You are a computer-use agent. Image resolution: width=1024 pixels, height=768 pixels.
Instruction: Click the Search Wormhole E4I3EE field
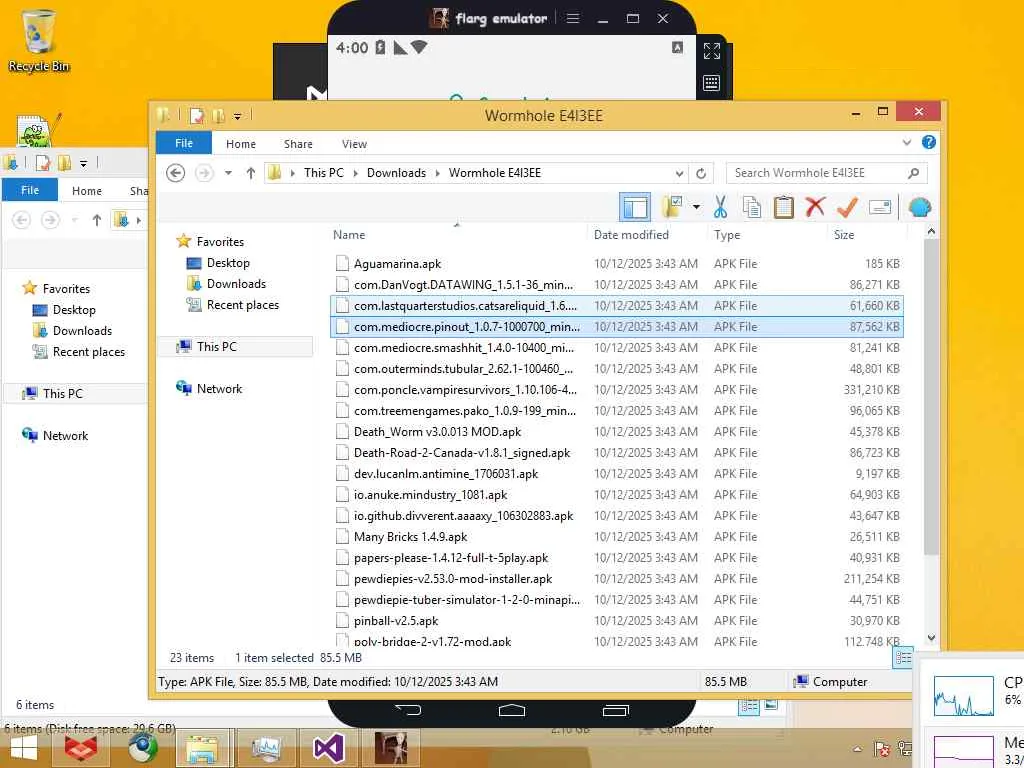click(x=826, y=173)
